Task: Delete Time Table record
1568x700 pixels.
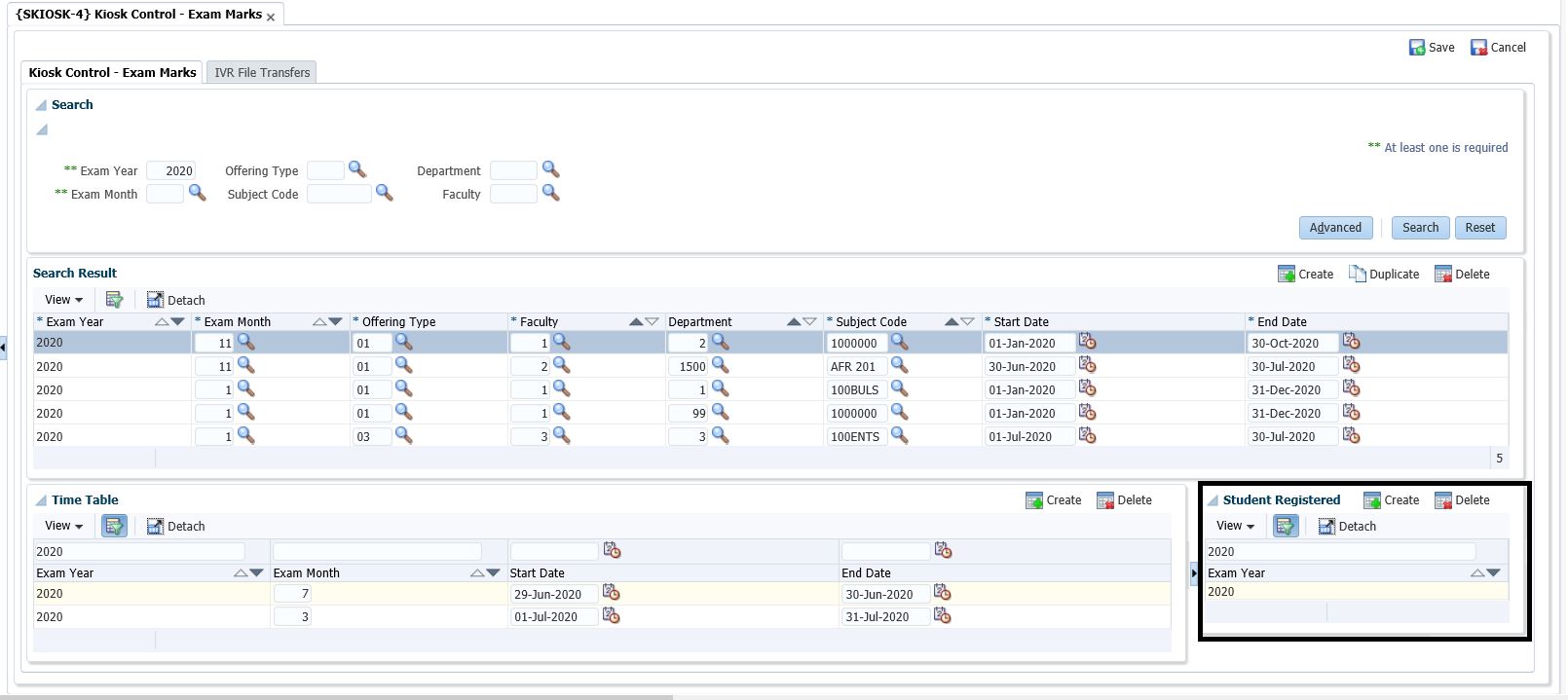Action: [1124, 499]
